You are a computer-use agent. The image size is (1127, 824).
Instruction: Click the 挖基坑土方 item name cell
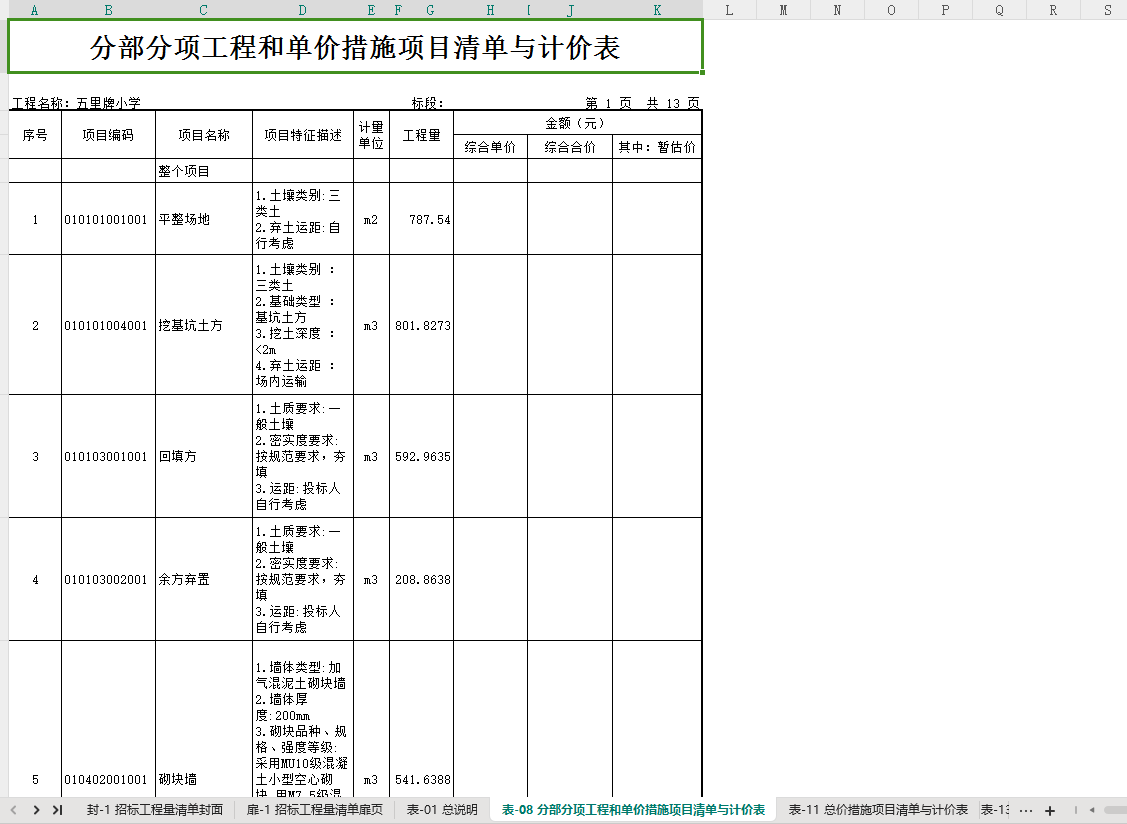[203, 325]
